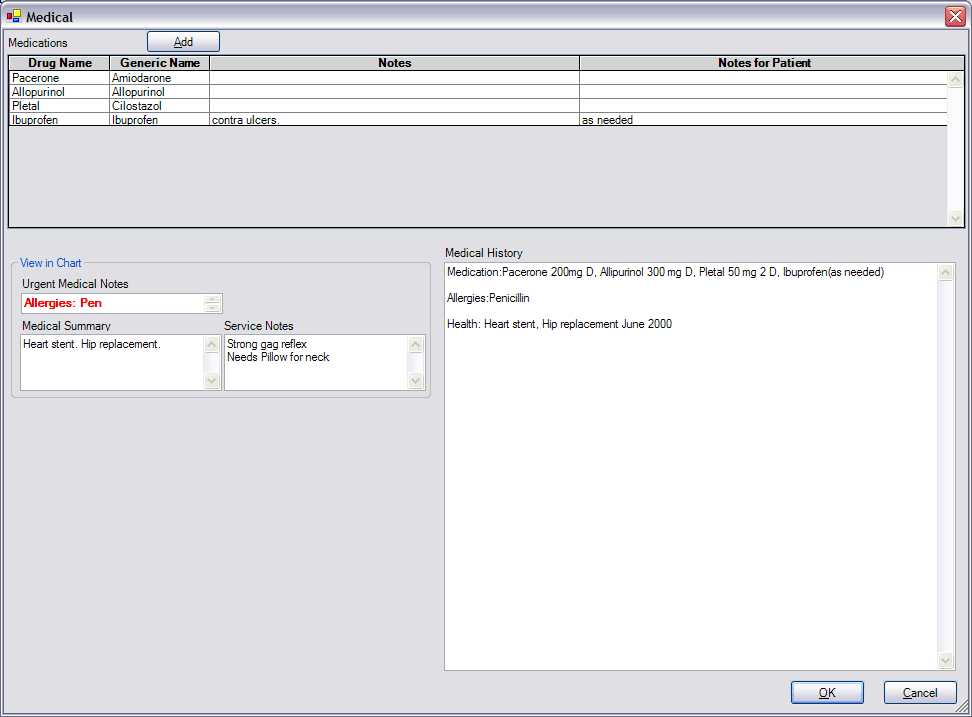Select the first-column Ibuprofen drug name cell
This screenshot has height=717, width=972.
point(60,120)
